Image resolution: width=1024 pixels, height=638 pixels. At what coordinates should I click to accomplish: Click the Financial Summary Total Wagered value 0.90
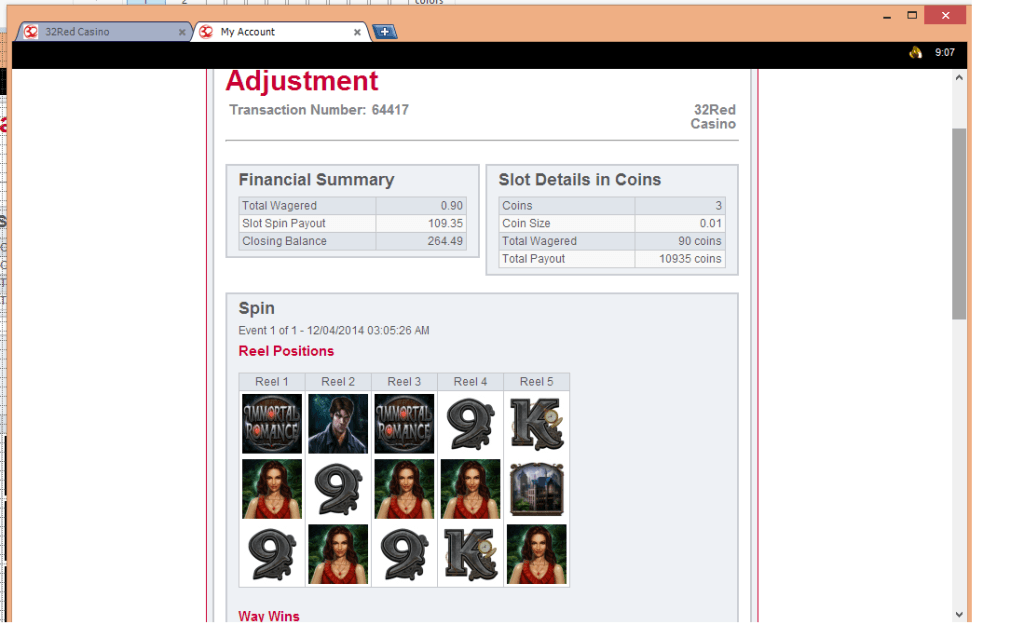(451, 206)
